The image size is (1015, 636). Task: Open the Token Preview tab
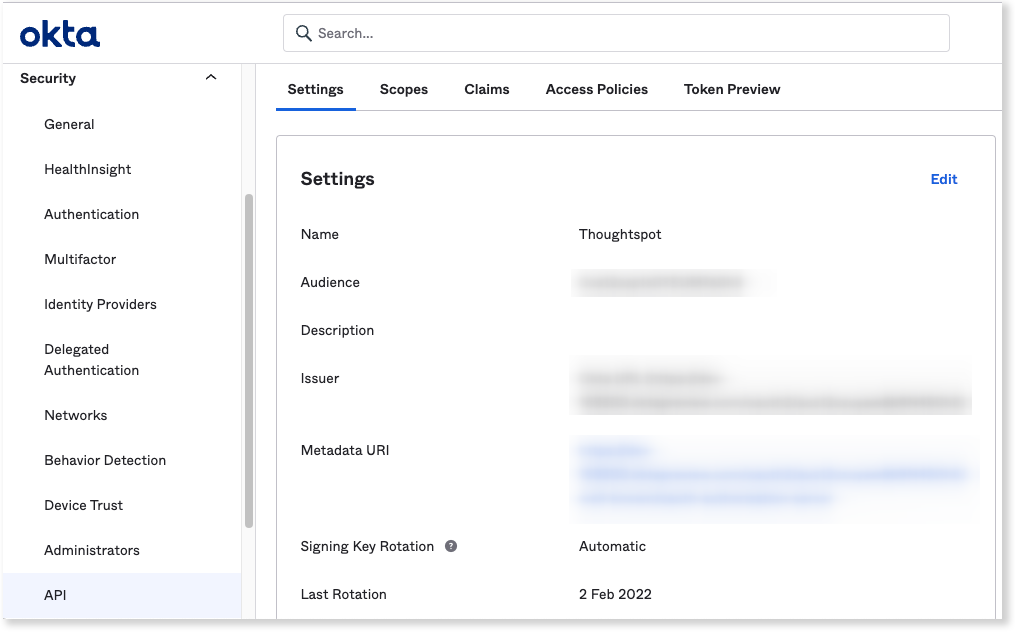(x=731, y=89)
